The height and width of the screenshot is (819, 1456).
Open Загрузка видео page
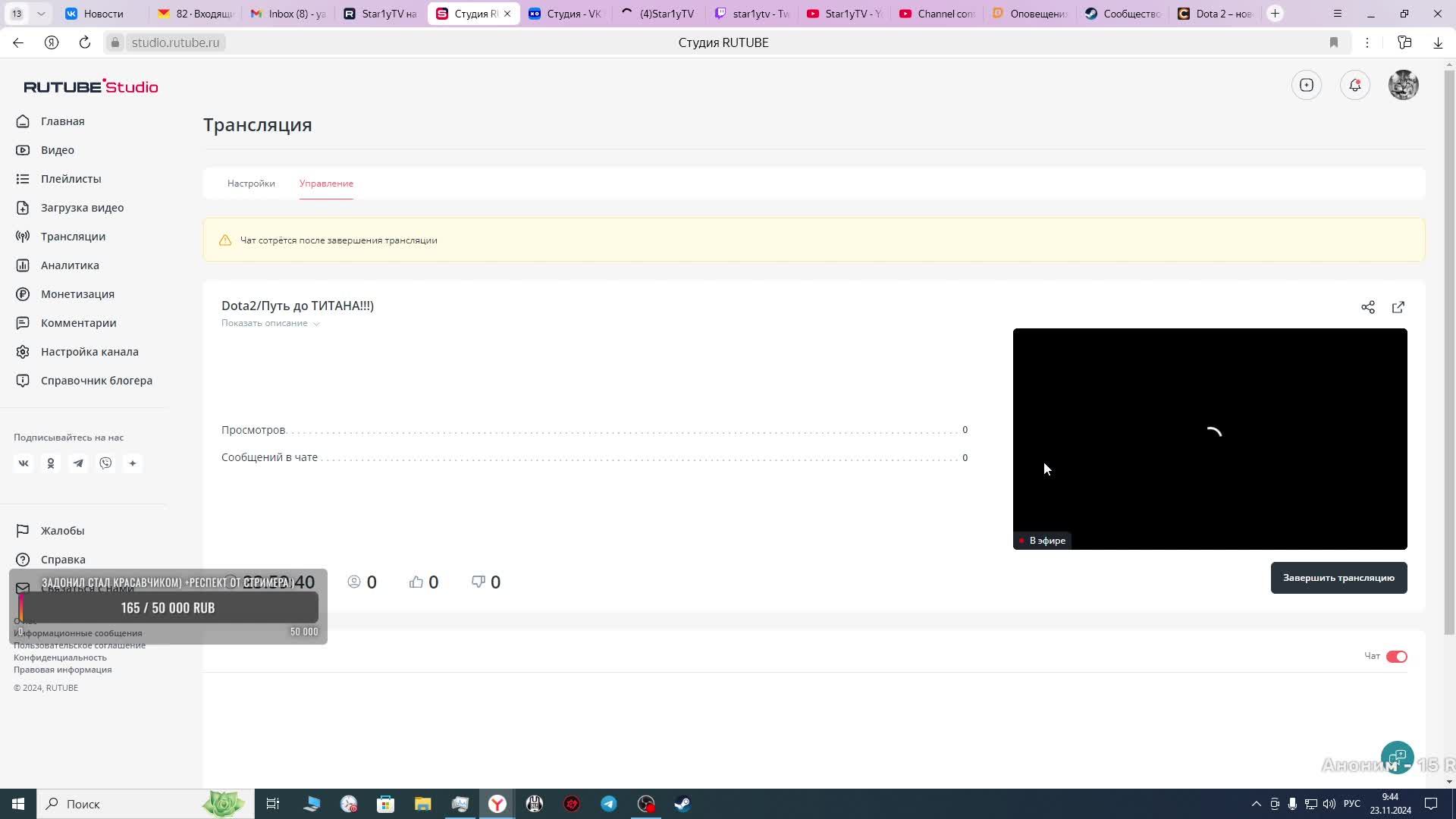click(x=82, y=208)
